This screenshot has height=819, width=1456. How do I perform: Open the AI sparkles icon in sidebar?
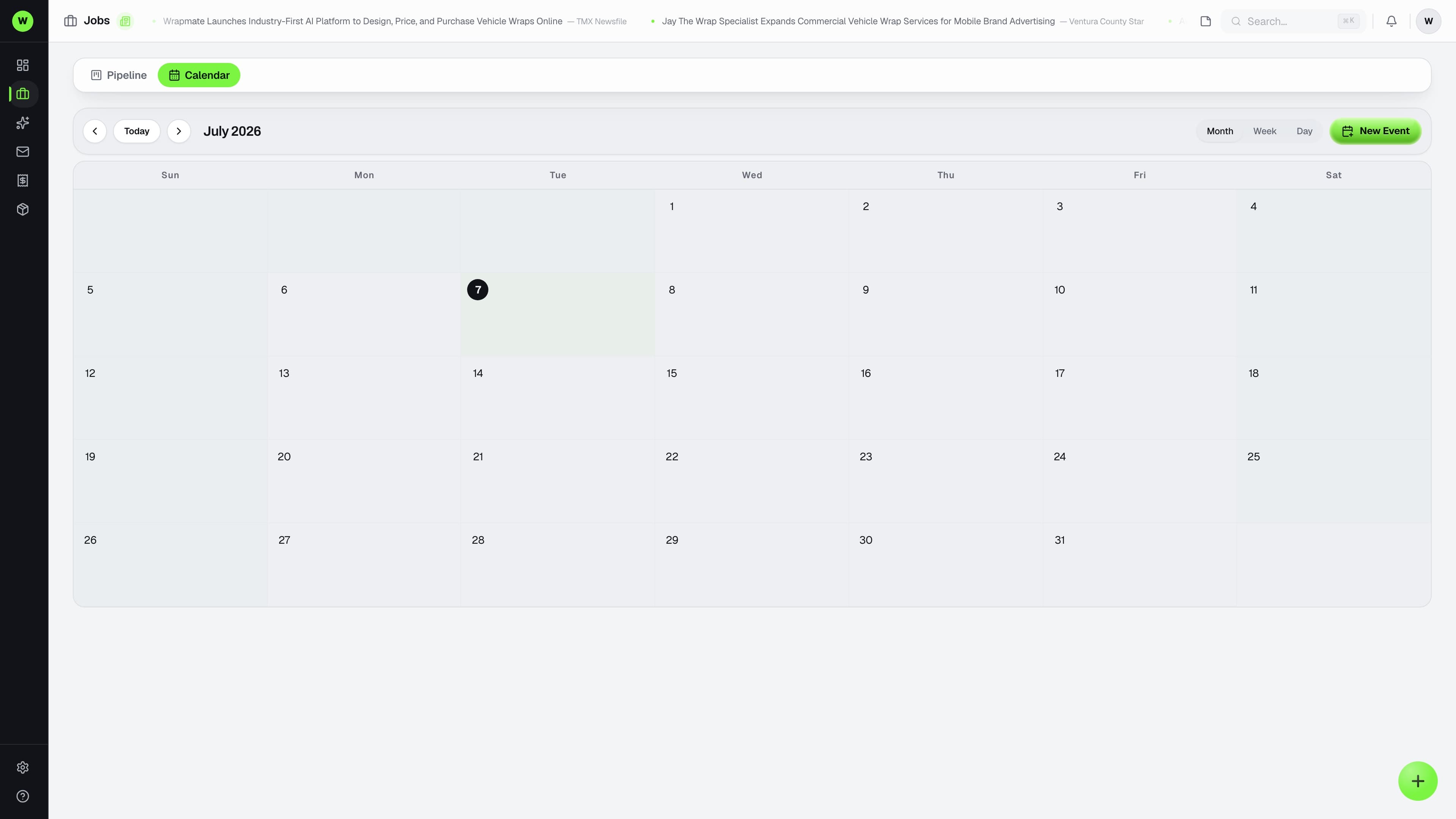click(23, 122)
